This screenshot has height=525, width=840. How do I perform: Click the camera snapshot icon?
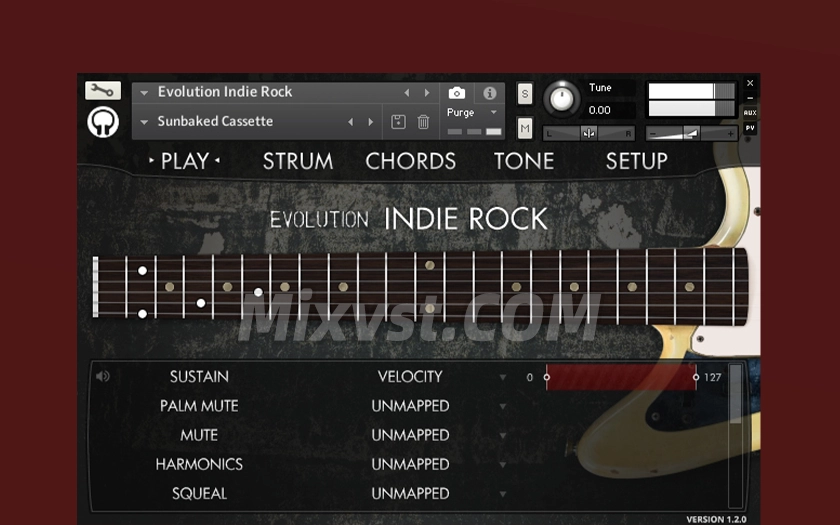[457, 93]
